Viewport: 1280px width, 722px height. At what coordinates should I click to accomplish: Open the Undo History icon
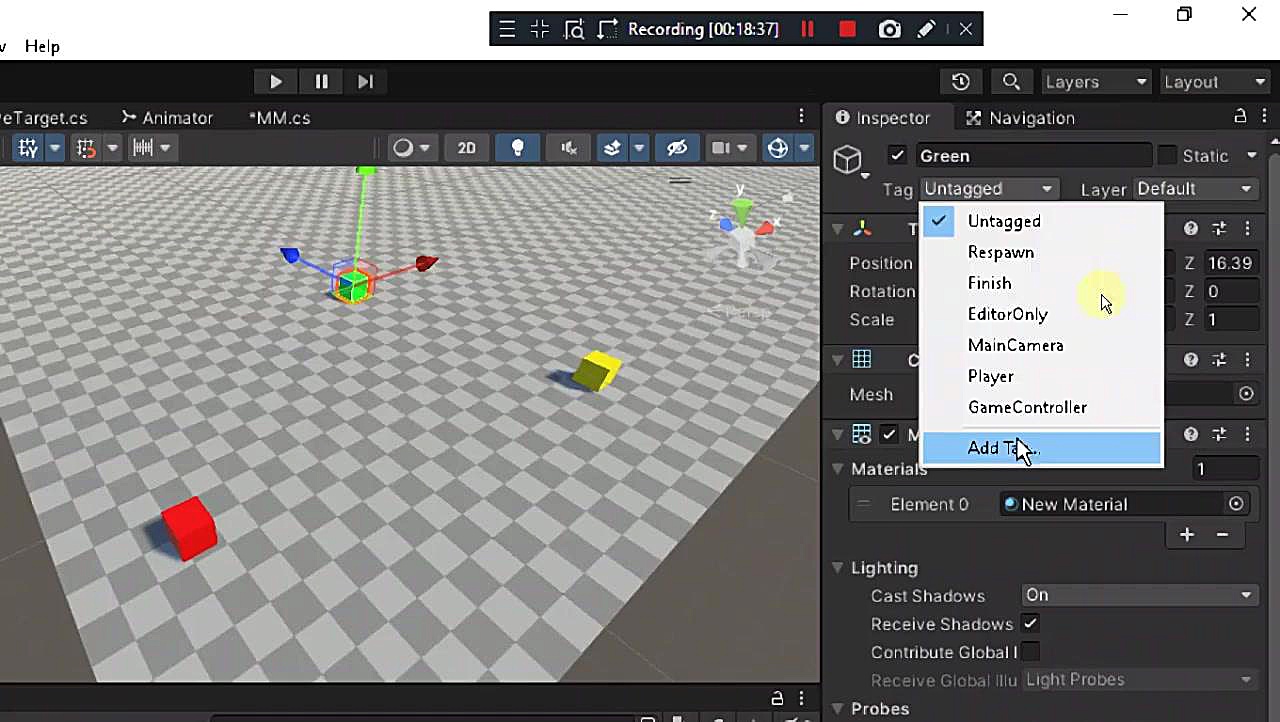[961, 82]
